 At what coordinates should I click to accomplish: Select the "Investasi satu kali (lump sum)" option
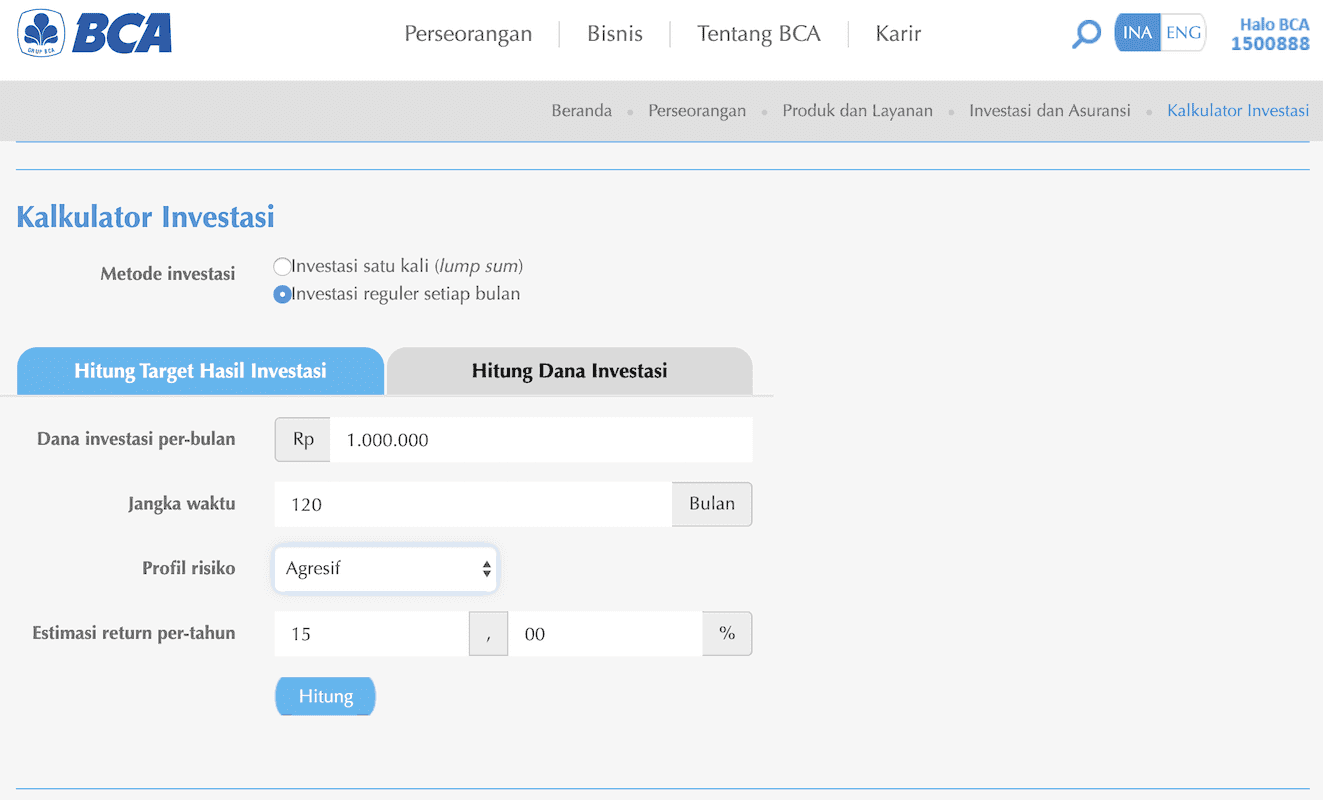(x=282, y=266)
